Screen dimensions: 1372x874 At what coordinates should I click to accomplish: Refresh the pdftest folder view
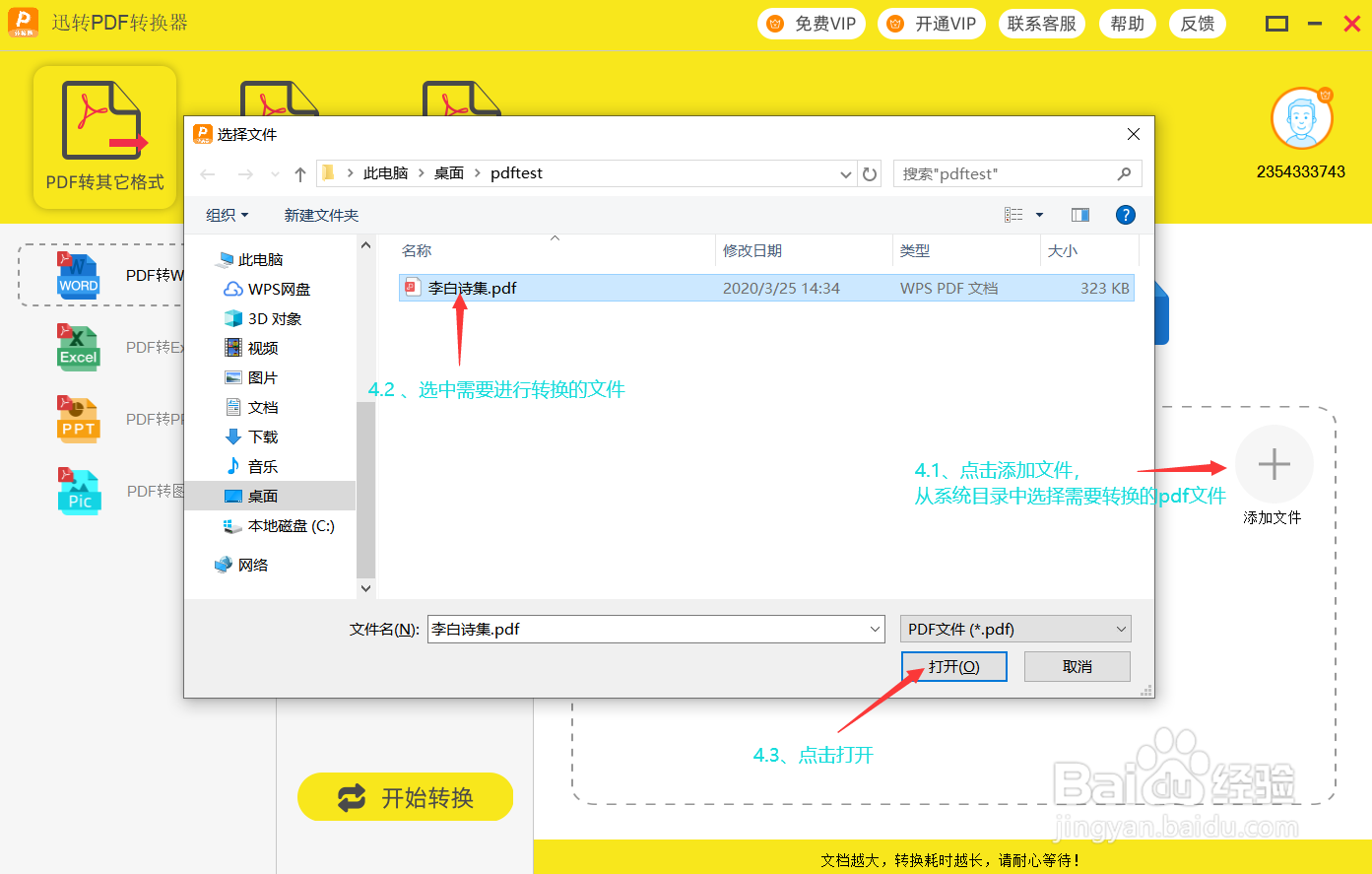(870, 174)
